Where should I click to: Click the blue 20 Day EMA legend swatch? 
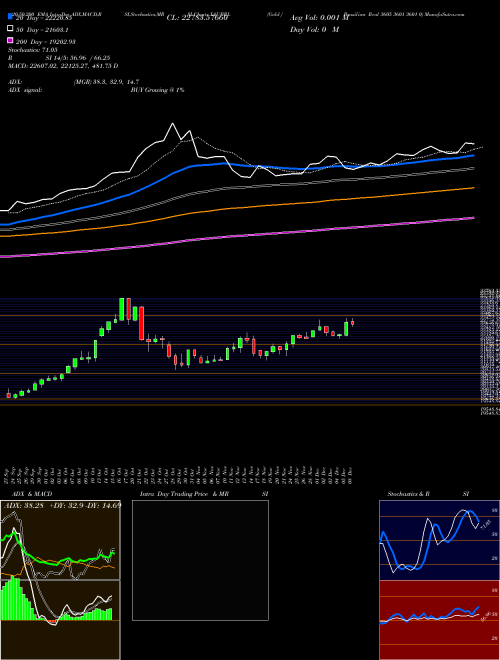point(10,16)
